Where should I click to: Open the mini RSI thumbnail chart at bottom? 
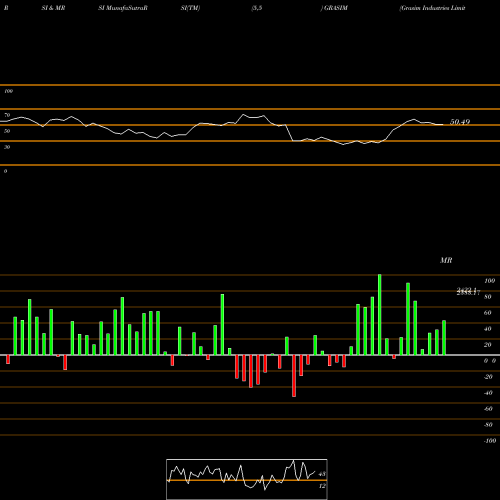[x=247, y=479]
